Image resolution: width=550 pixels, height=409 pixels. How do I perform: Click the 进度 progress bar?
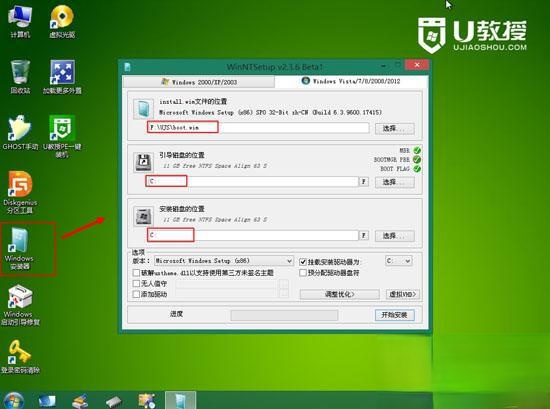[x=284, y=315]
